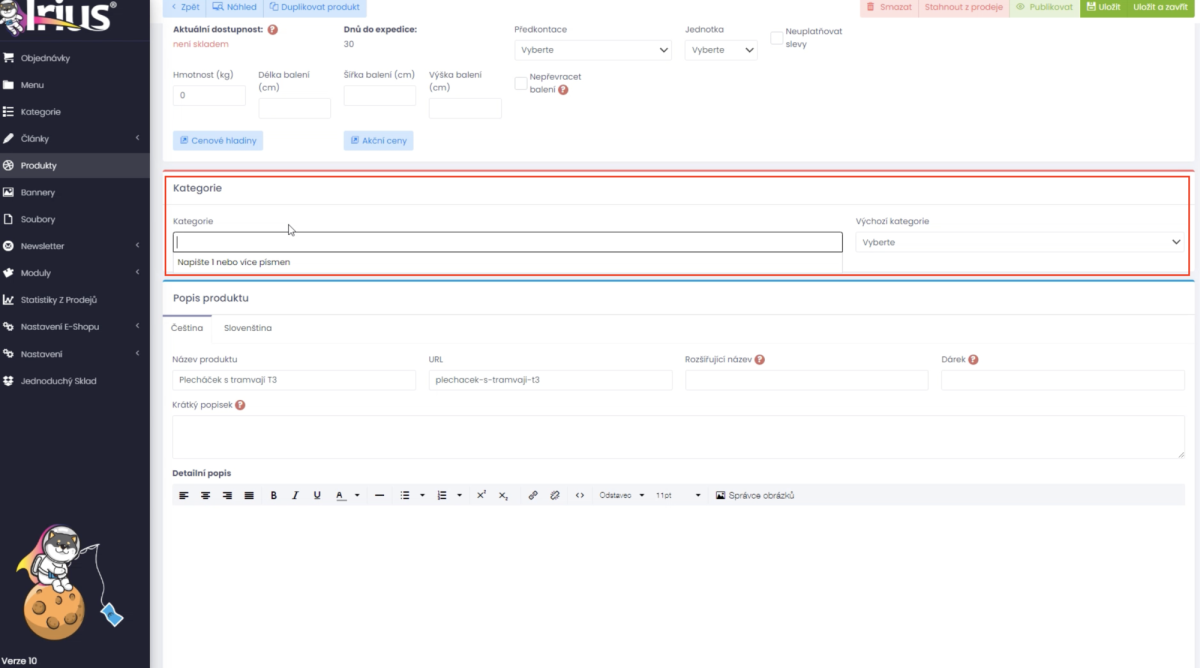Viewport: 1200px width, 668px height.
Task: Click the Statistiky Z Prodejů chart icon
Action: (x=8, y=300)
